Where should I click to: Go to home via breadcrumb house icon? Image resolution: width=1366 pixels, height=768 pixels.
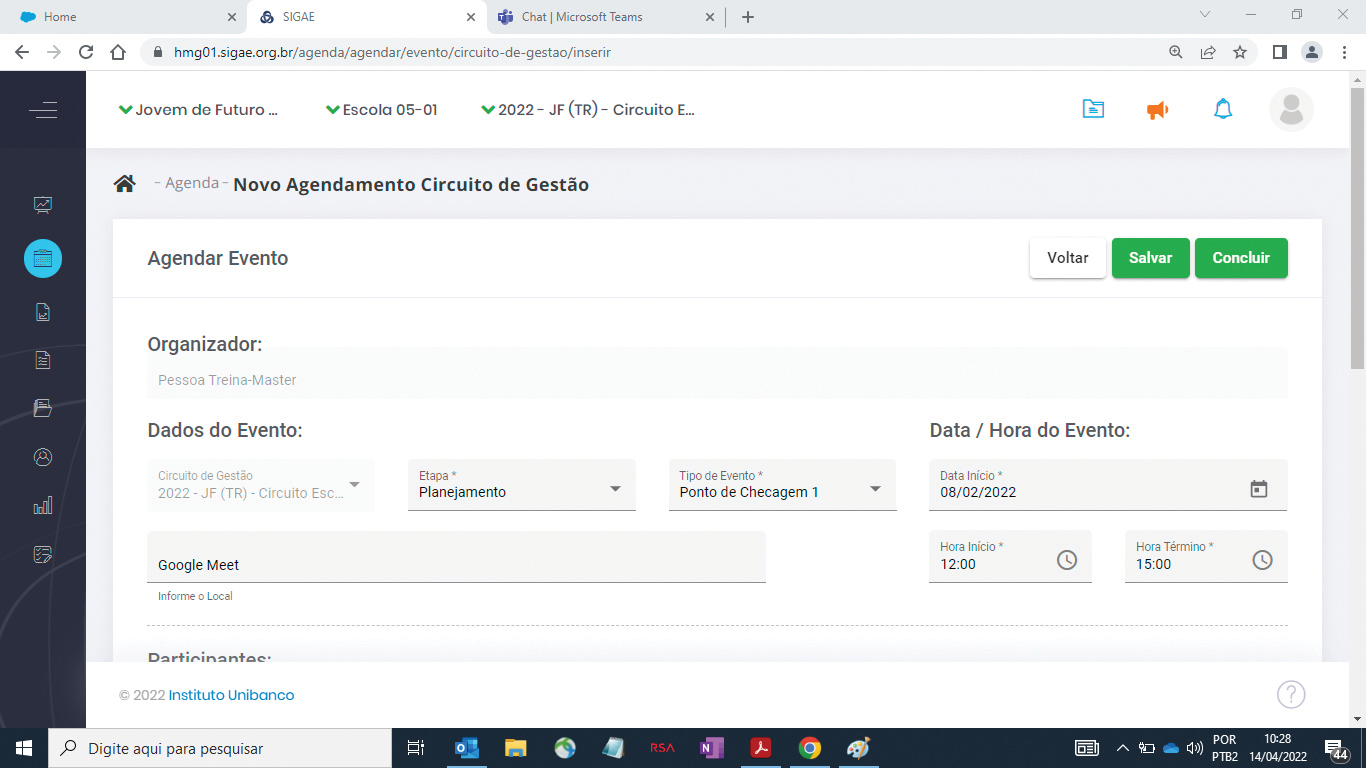(125, 184)
